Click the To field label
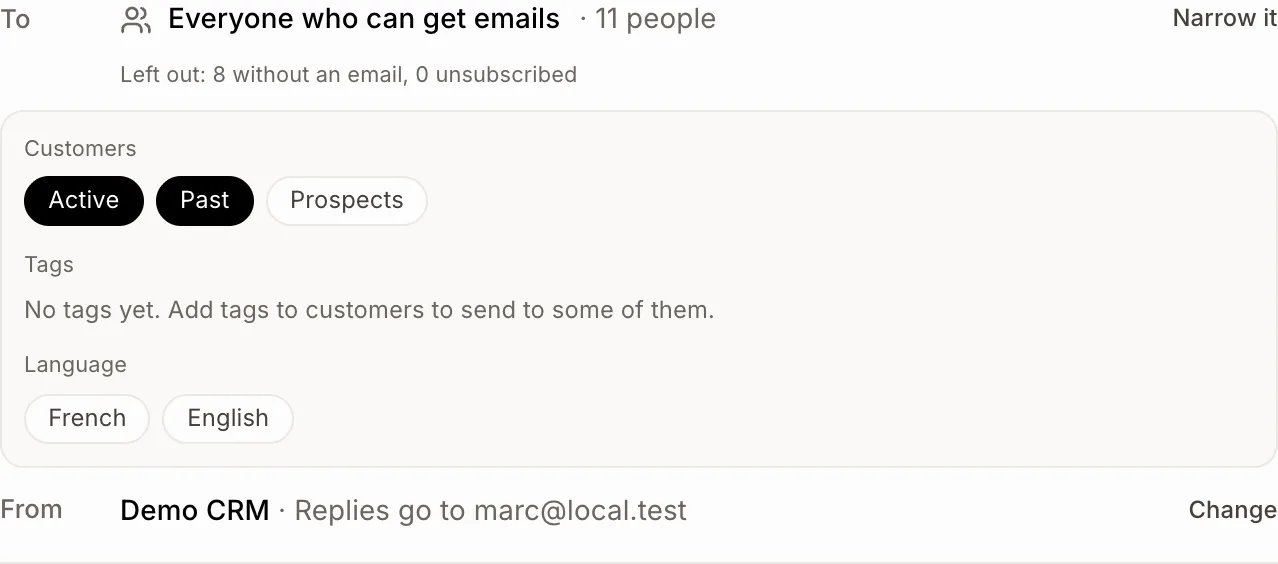This screenshot has width=1278, height=564. (15, 19)
